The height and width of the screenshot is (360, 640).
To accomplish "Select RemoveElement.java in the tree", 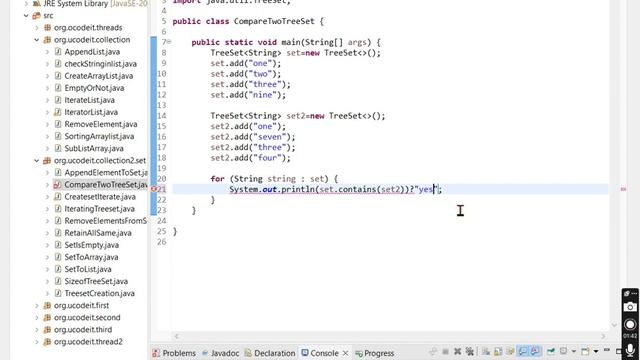I will point(101,124).
